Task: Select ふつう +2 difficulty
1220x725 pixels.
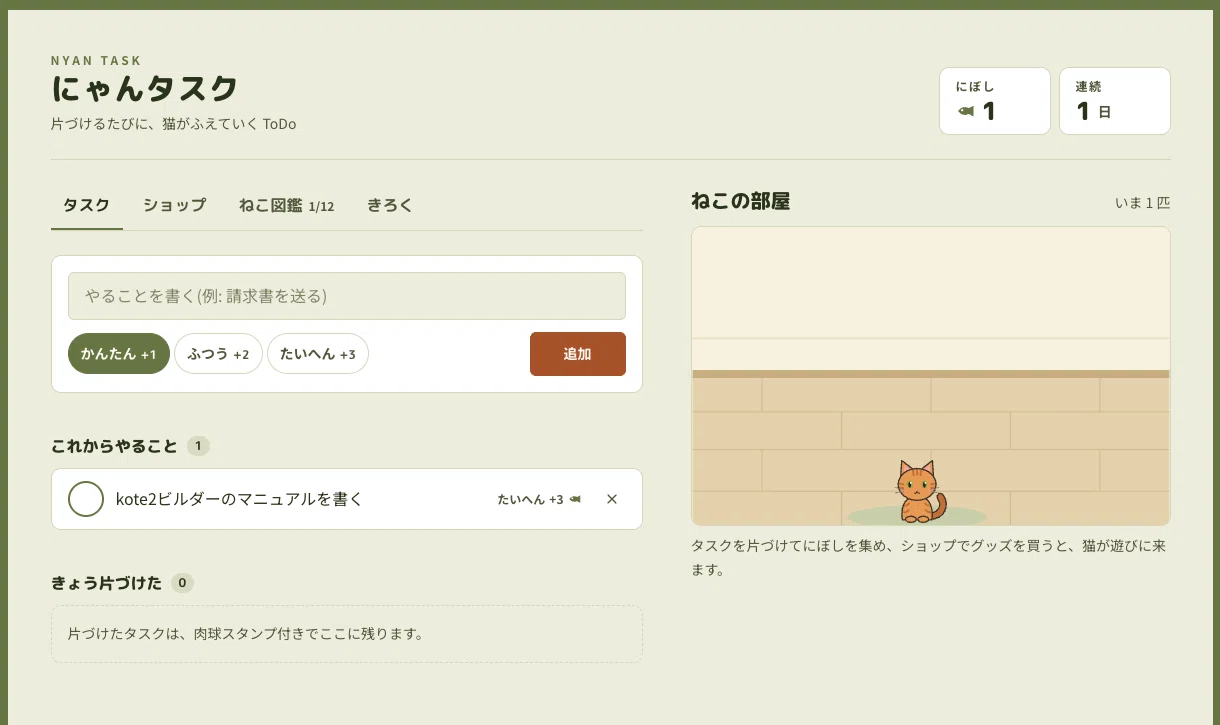Action: coord(218,354)
